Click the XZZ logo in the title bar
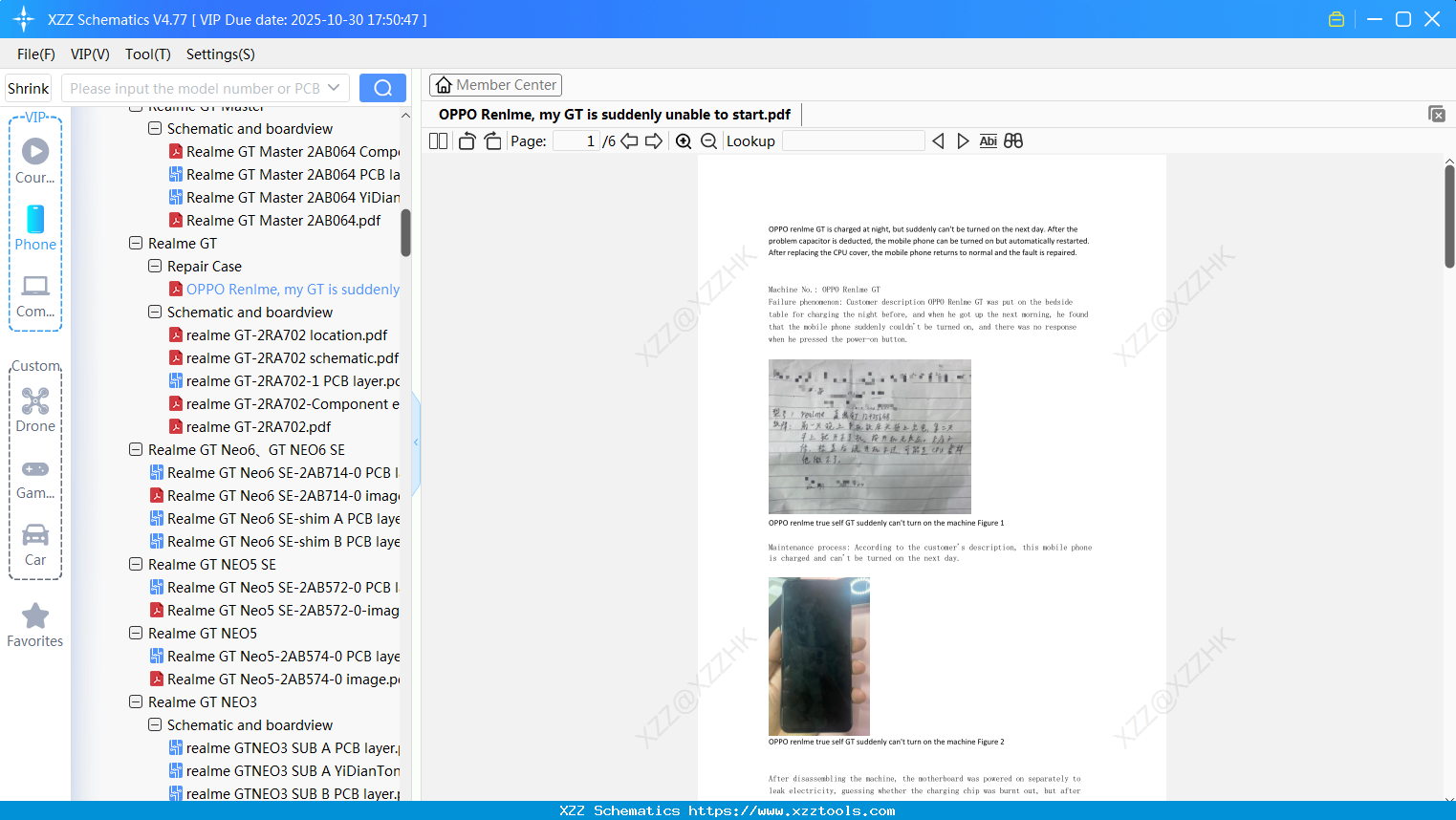The width and height of the screenshot is (1456, 820). (x=24, y=19)
